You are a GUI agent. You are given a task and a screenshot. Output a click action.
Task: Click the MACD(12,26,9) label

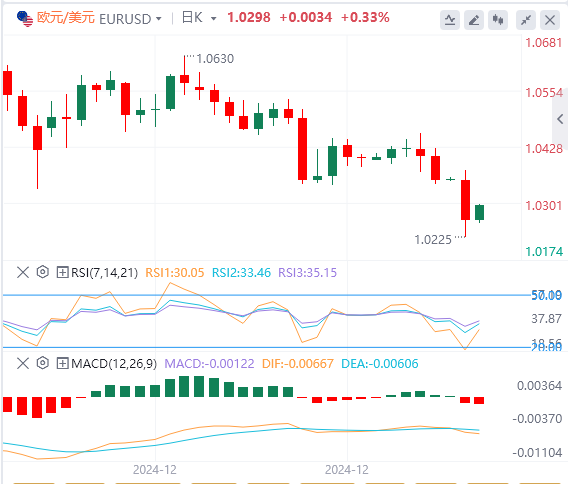pos(114,363)
